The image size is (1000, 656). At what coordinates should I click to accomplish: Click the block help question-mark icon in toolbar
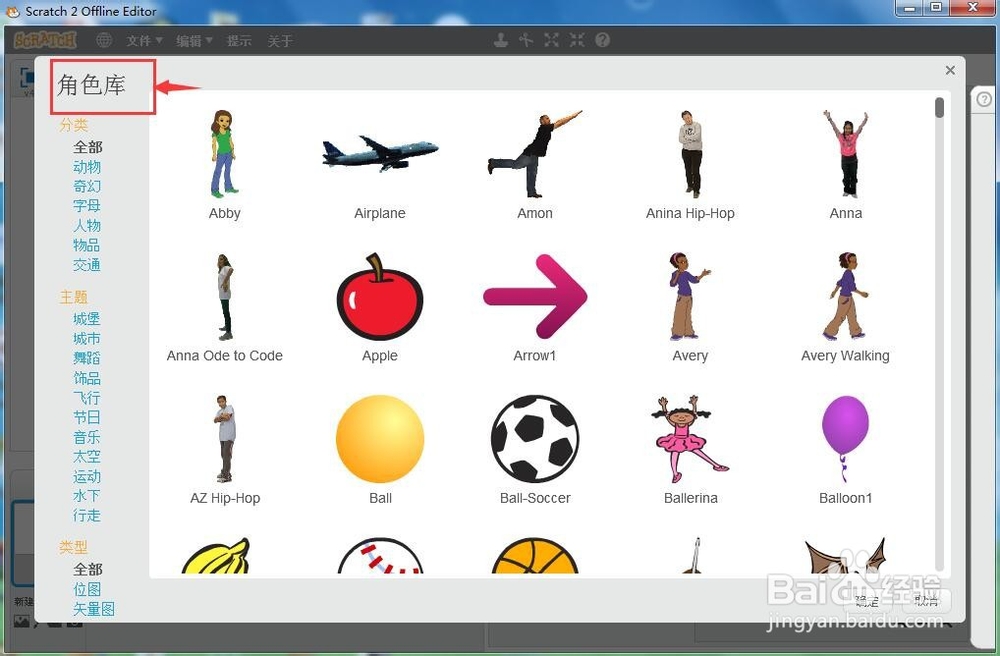(602, 40)
